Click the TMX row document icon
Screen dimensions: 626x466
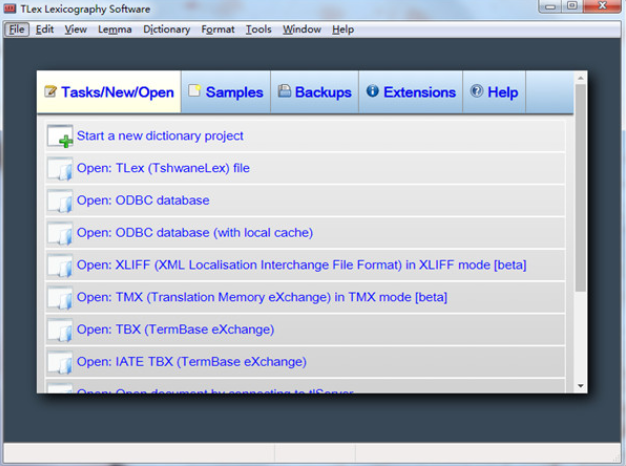click(x=60, y=298)
